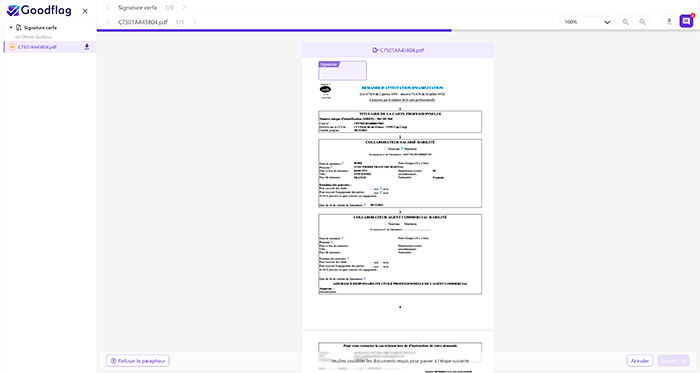
Task: Collapse the Signature cerfa tree node
Action: pyautogui.click(x=11, y=28)
